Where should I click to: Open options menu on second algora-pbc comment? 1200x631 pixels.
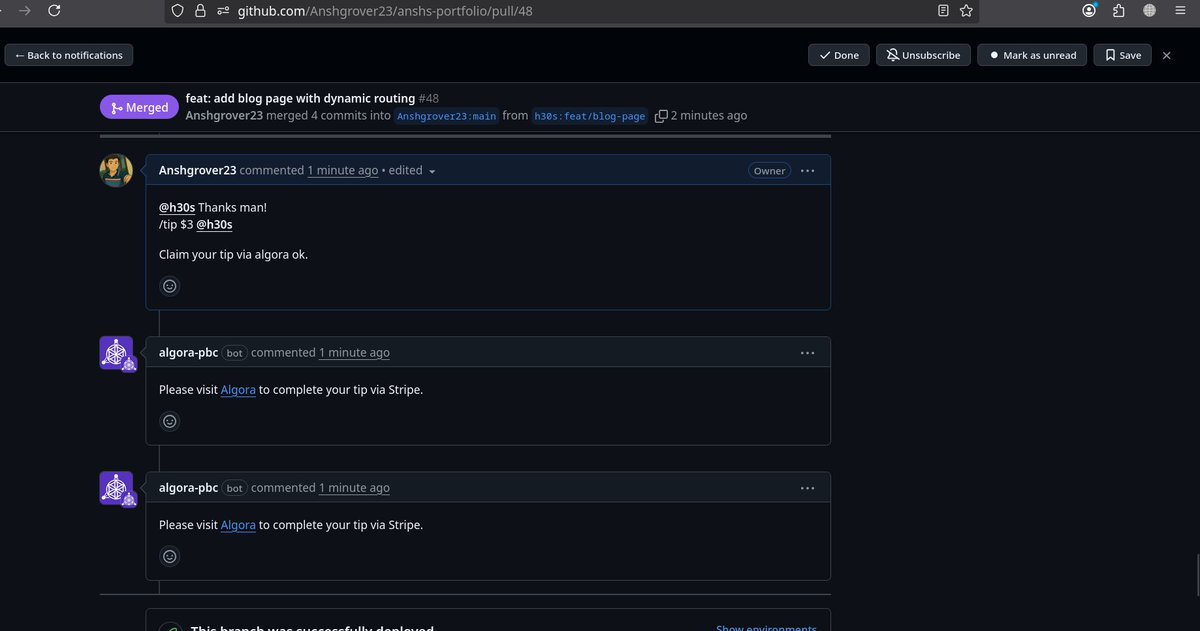coord(807,488)
